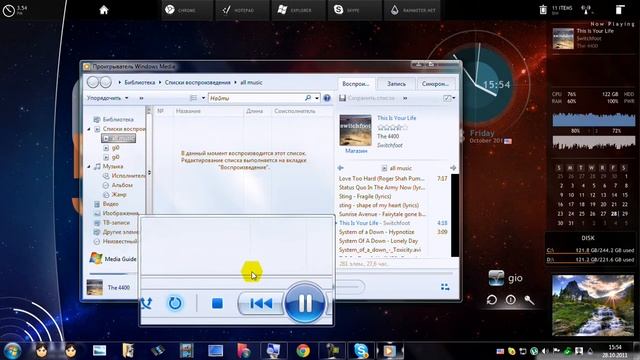640x360 pixels.
Task: Click the Магазин store link
Action: tap(356, 151)
